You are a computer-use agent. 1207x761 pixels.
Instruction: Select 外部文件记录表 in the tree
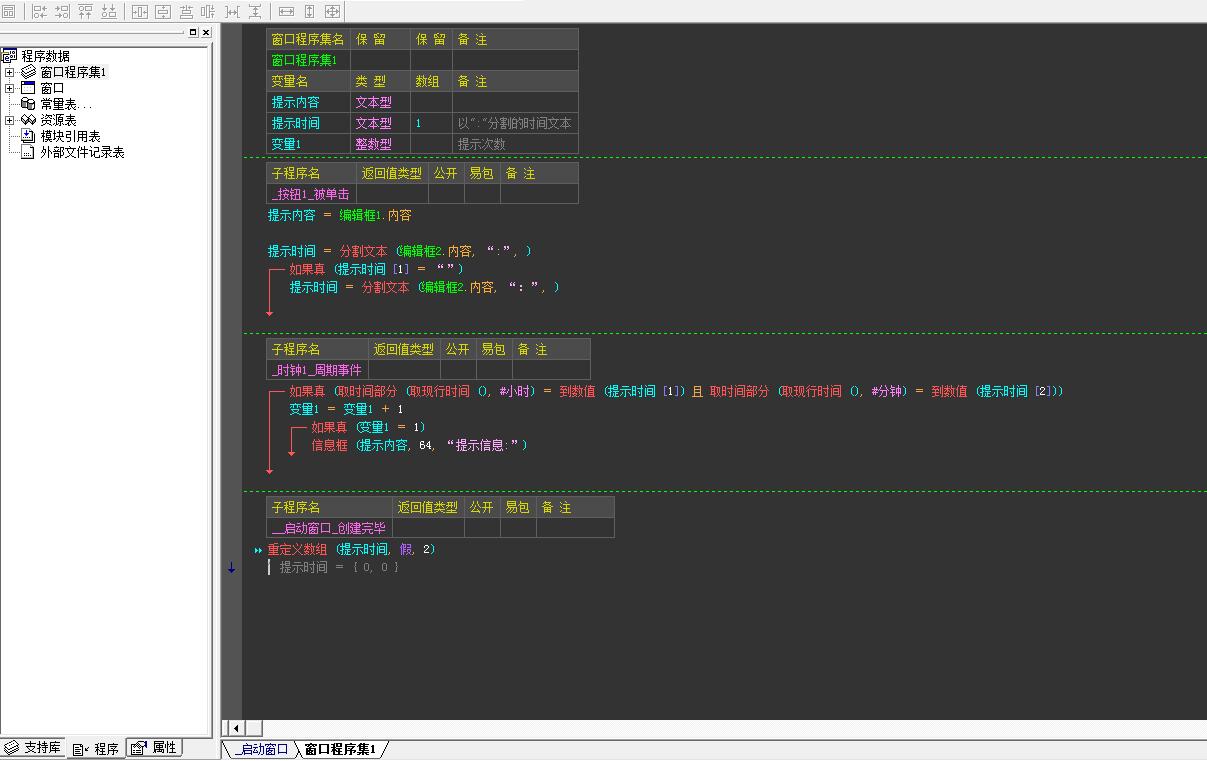pos(82,152)
